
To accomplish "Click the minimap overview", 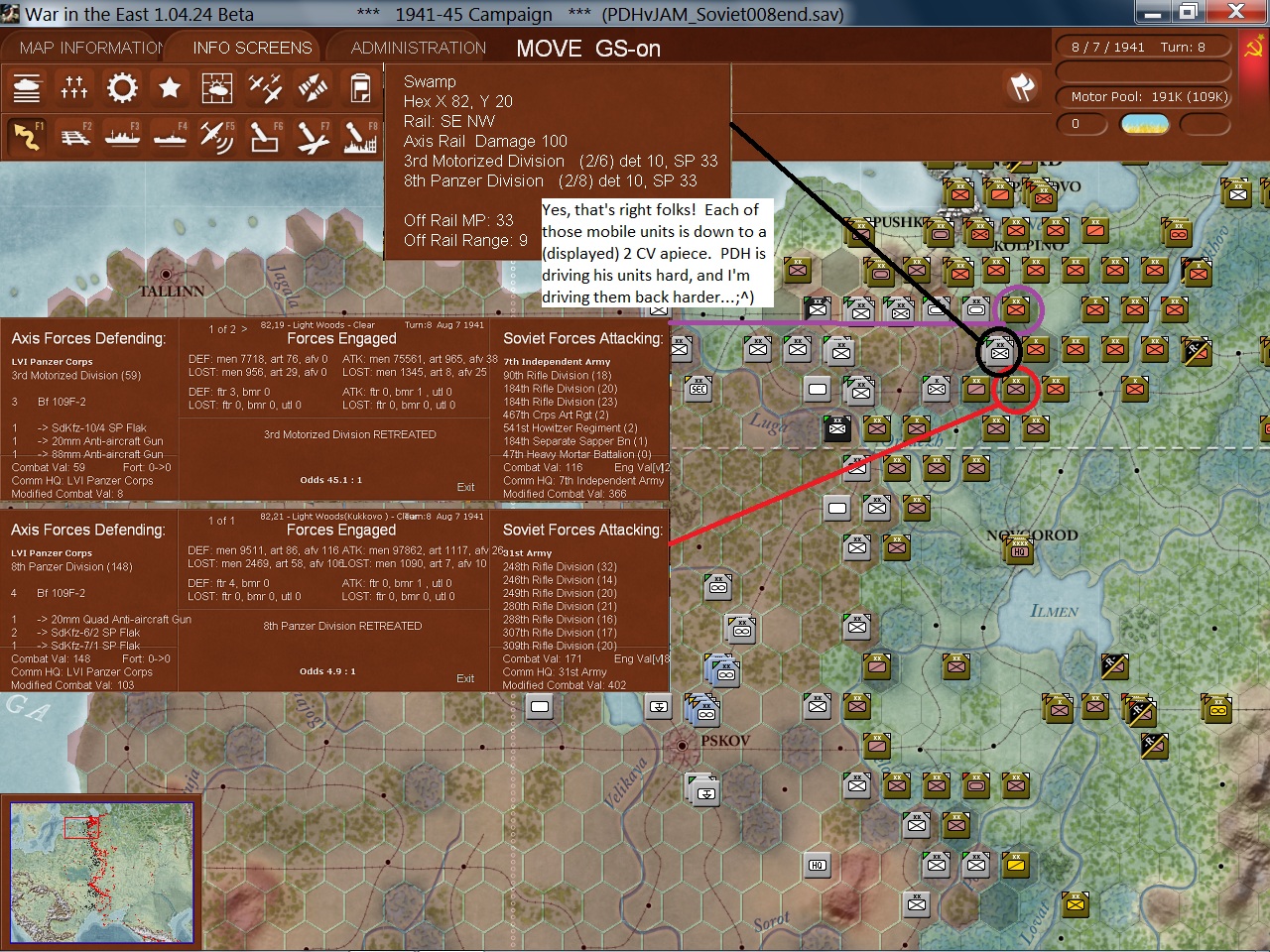I will 102,873.
